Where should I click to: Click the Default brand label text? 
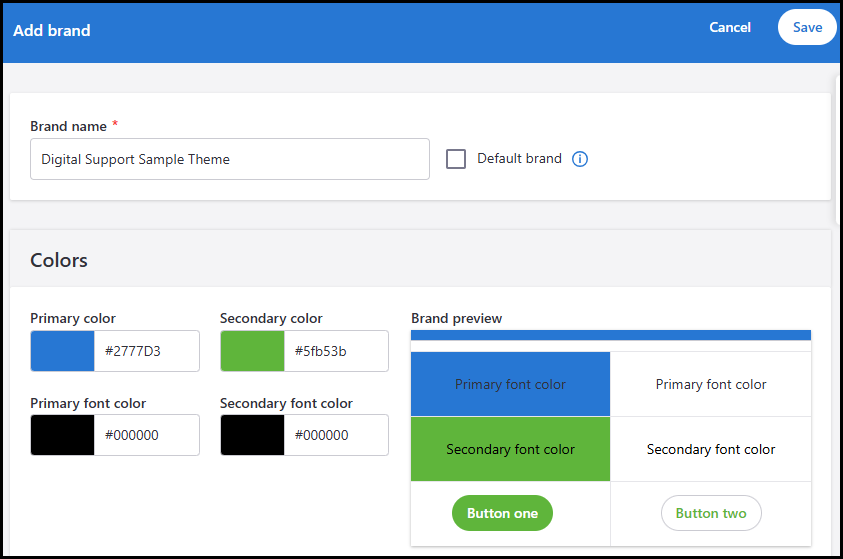click(x=519, y=159)
